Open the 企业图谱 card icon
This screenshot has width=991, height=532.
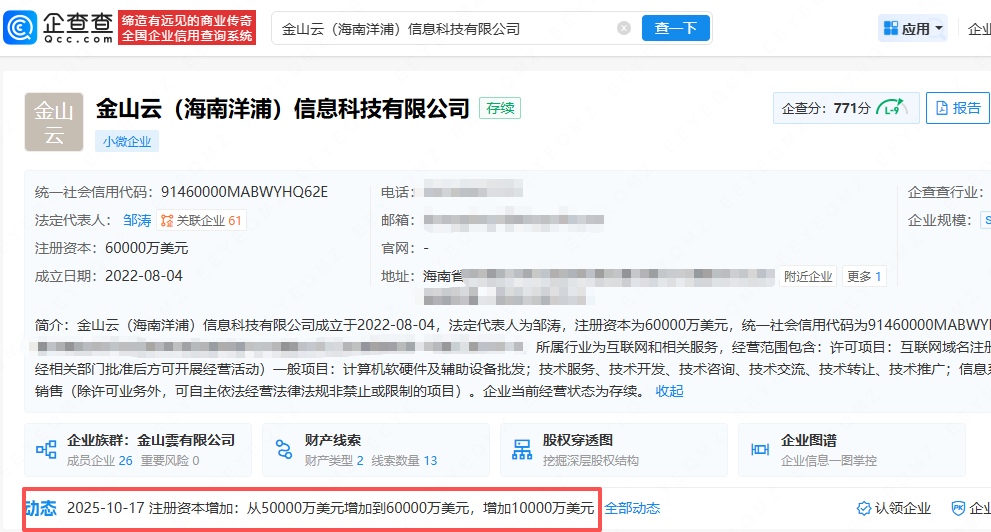[759, 450]
